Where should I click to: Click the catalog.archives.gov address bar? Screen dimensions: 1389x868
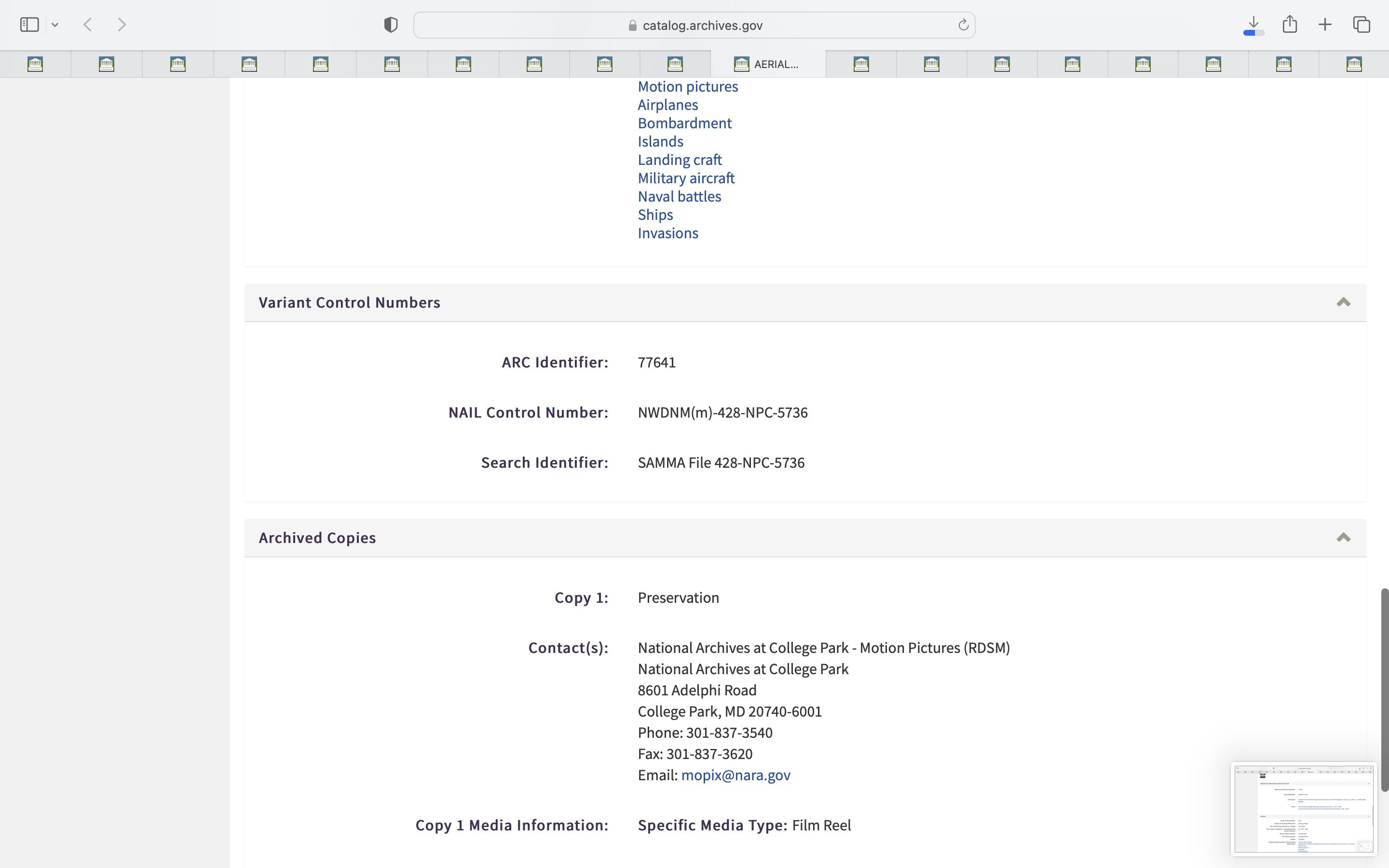(694, 25)
